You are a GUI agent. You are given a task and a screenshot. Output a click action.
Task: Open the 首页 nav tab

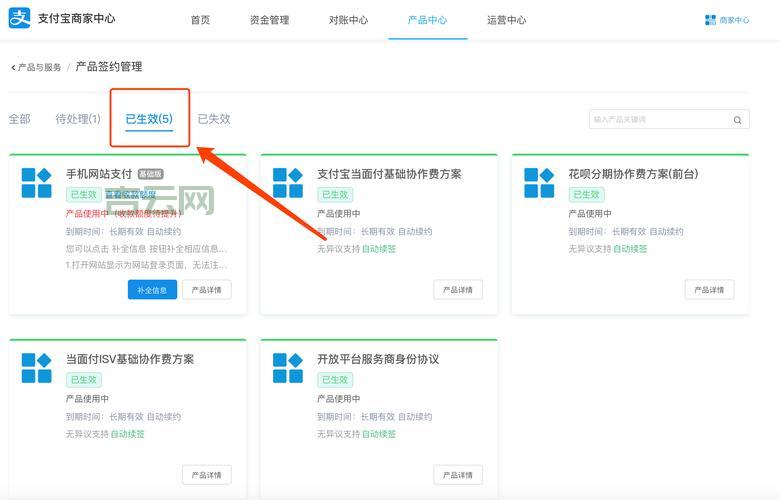point(200,20)
